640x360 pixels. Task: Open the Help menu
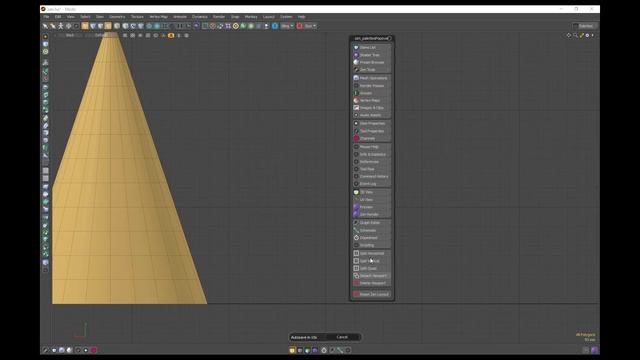(301, 17)
